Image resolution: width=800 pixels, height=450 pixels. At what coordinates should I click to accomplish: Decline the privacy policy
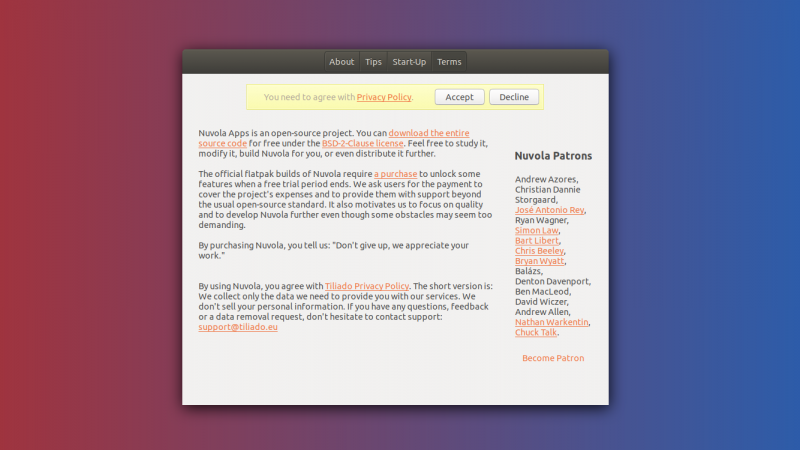(x=514, y=97)
